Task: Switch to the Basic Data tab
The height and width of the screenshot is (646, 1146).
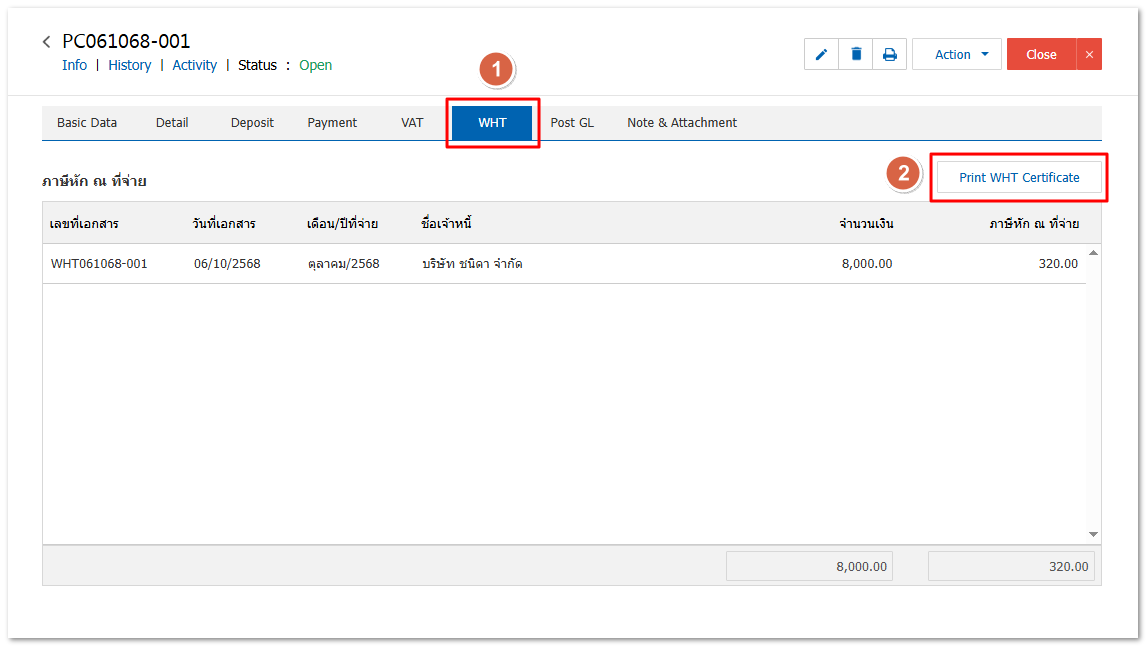Action: pos(87,123)
